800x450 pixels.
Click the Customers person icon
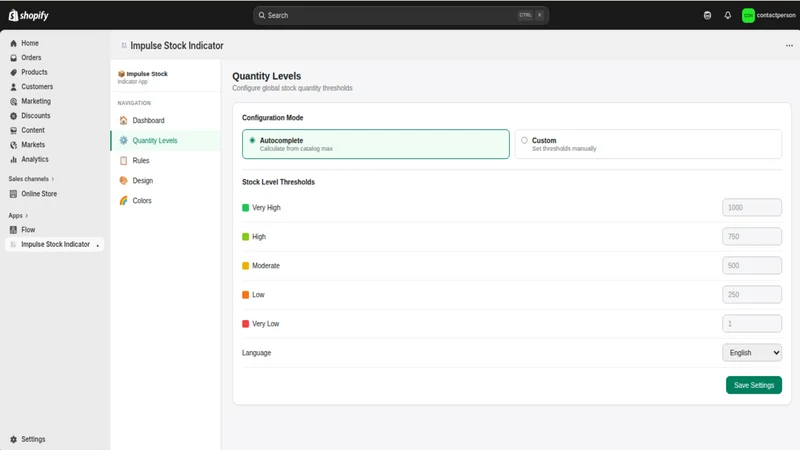pos(13,87)
